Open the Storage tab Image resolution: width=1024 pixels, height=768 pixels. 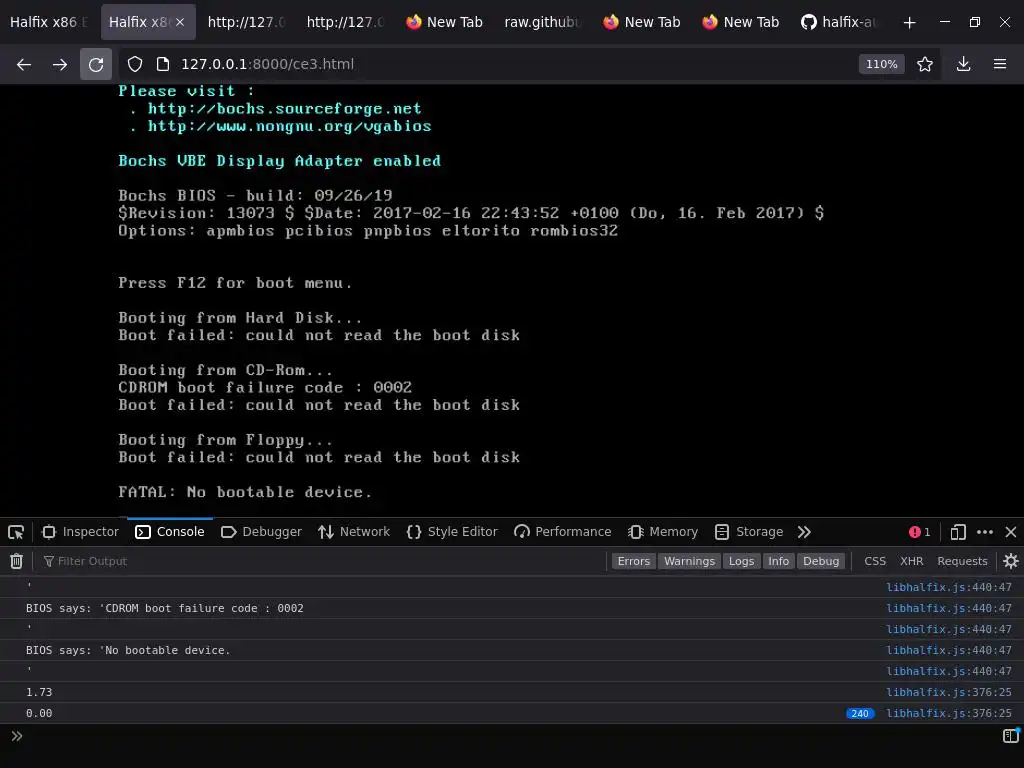tap(749, 532)
